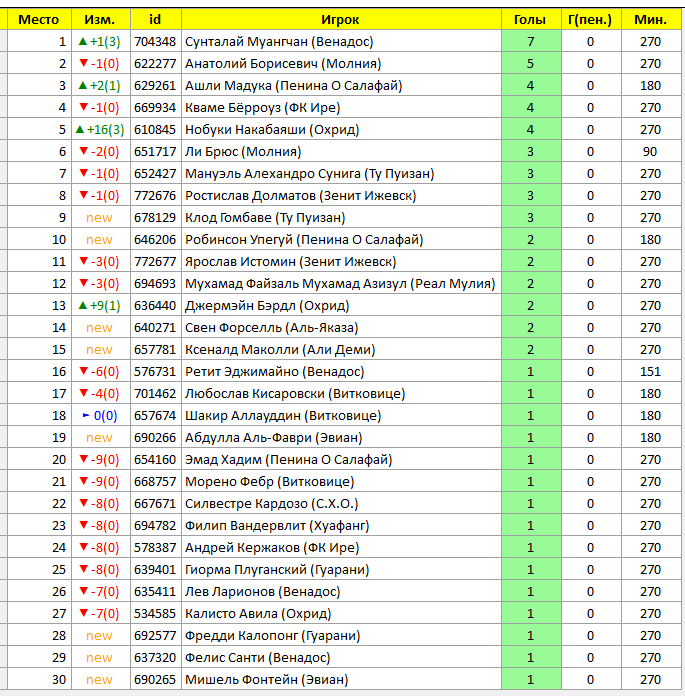The width and height of the screenshot is (685, 696).
Task: Click the change cell "+16(3)"
Action: (100, 130)
